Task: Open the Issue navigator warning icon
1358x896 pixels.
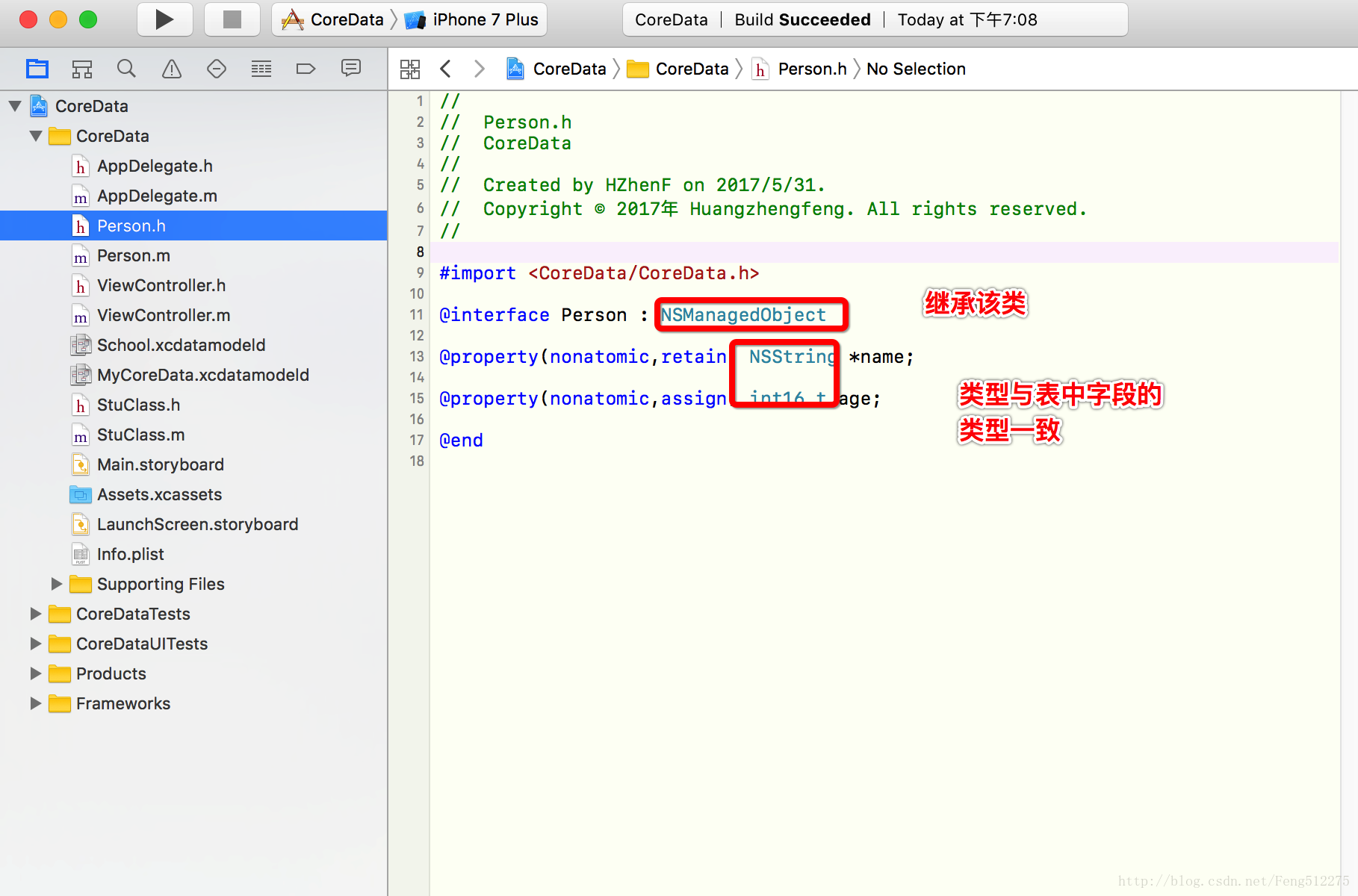Action: click(x=172, y=69)
